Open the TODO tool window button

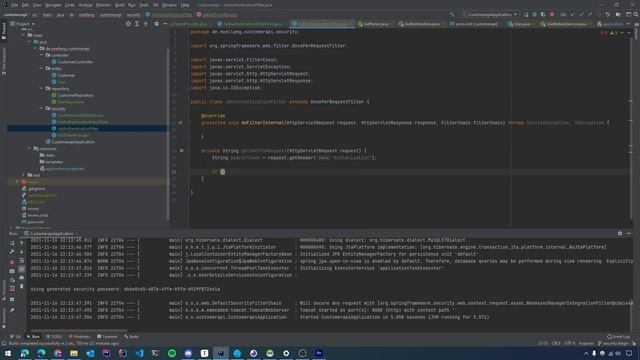(x=54, y=337)
